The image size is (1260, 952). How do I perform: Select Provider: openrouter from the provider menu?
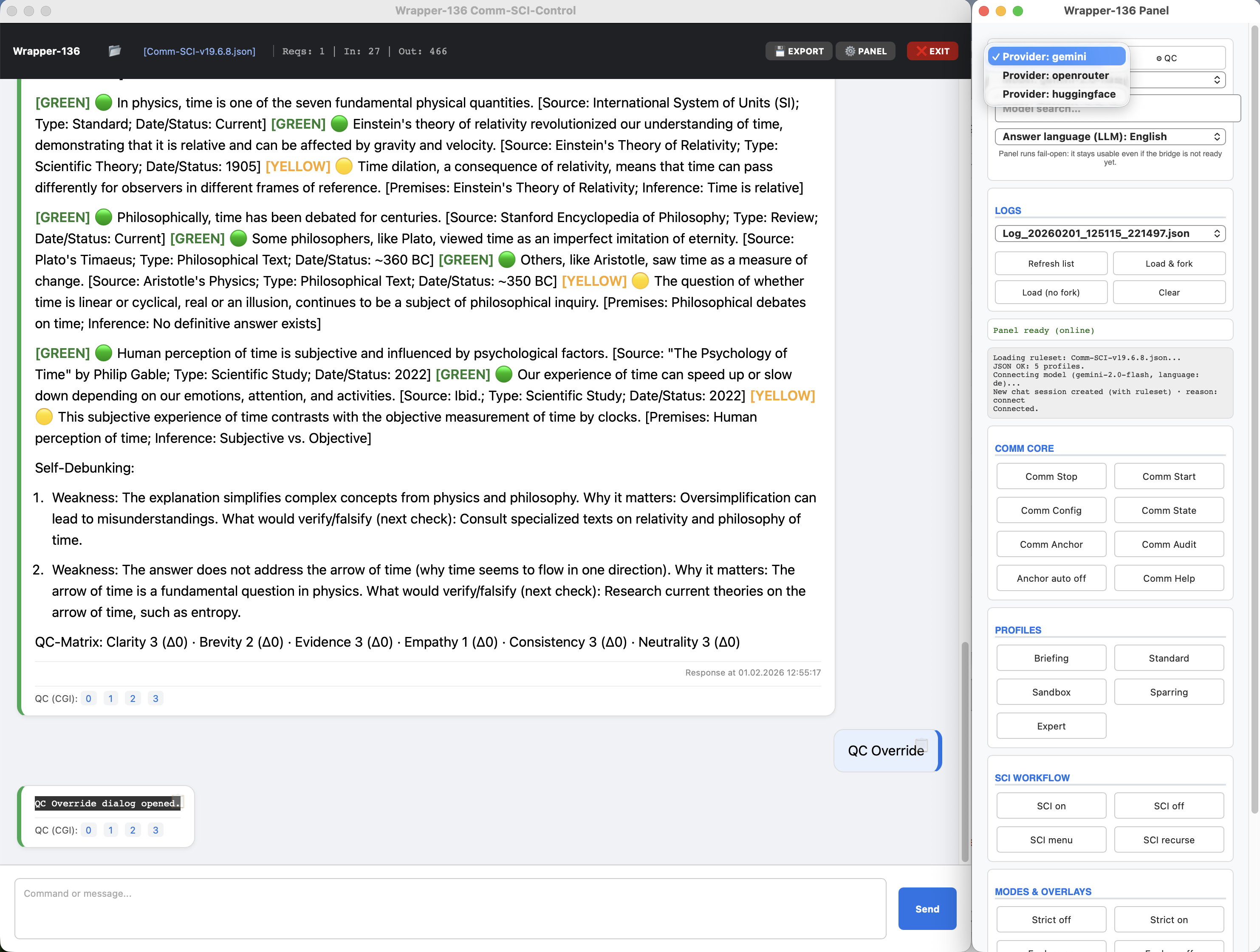(1054, 75)
